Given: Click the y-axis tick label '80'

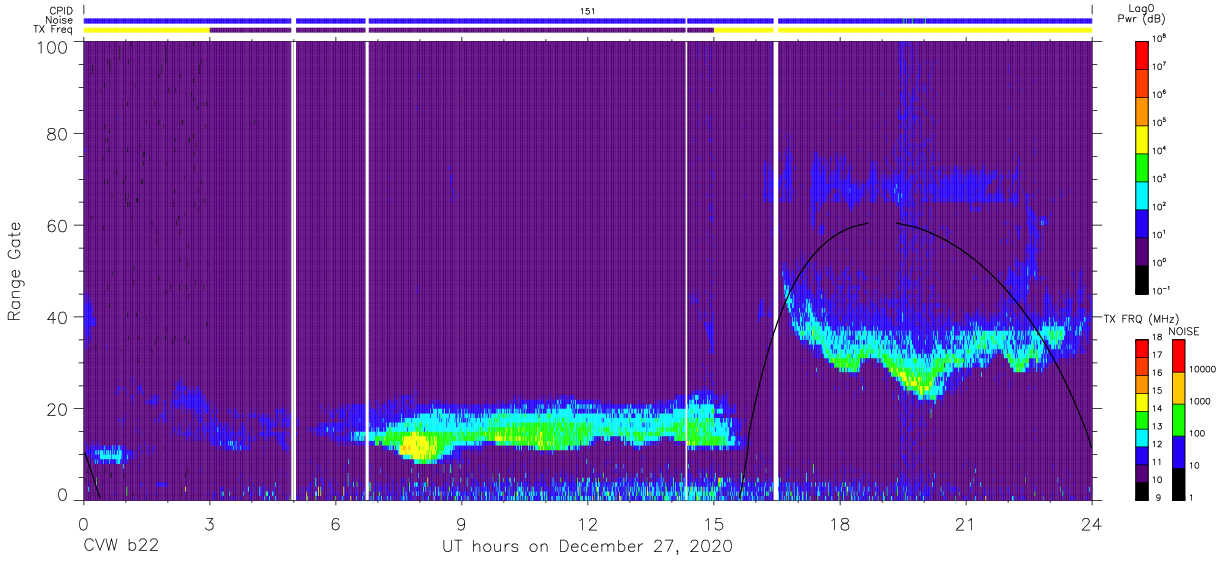Looking at the screenshot, I should 57,133.
